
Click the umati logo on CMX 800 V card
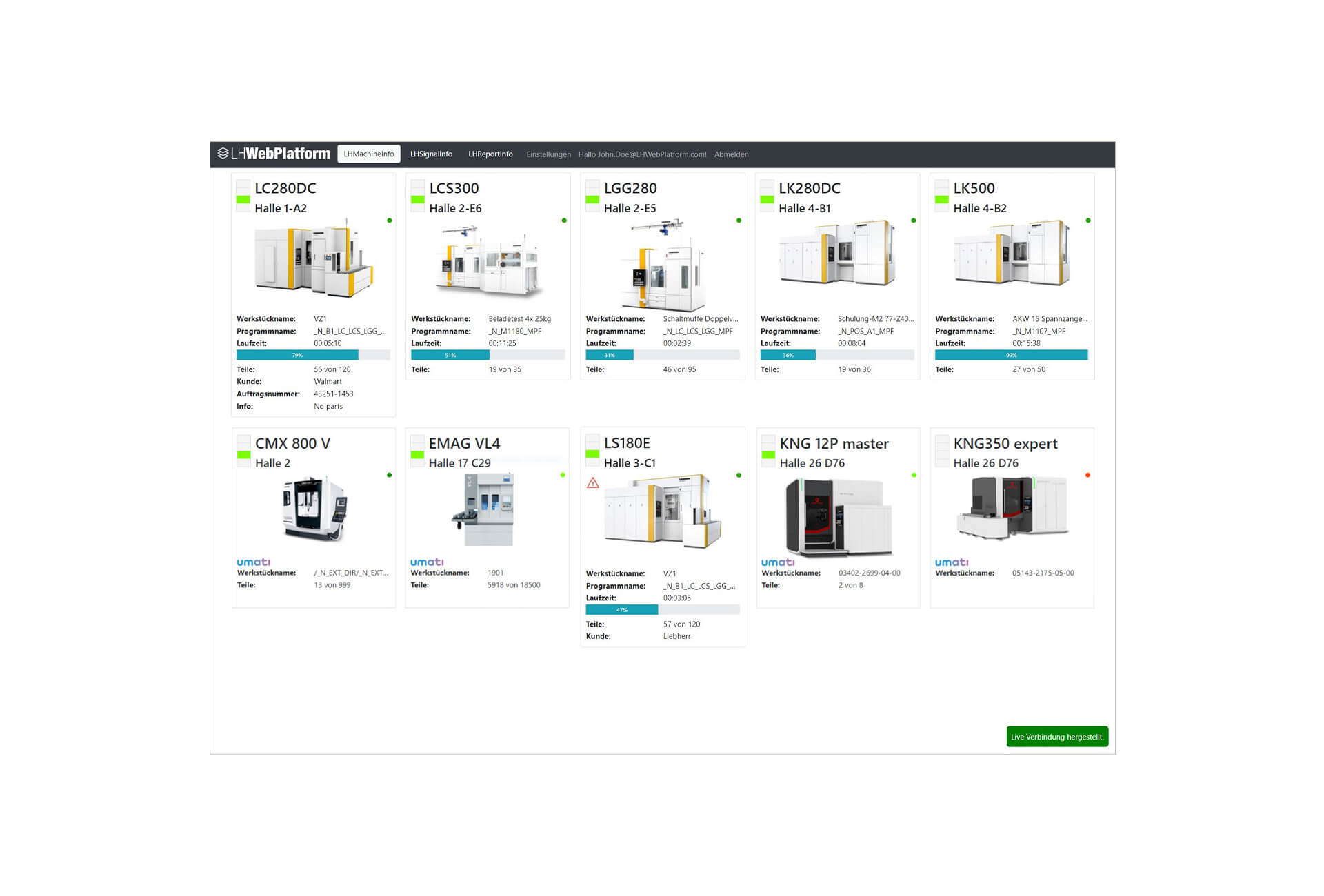(x=254, y=562)
